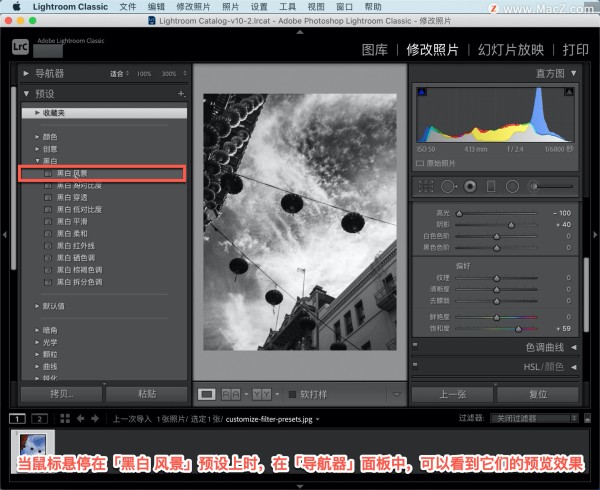Viewport: 600px width, 490px height.
Task: Enable the 软打样 soft proofing checkbox
Action: point(293,394)
